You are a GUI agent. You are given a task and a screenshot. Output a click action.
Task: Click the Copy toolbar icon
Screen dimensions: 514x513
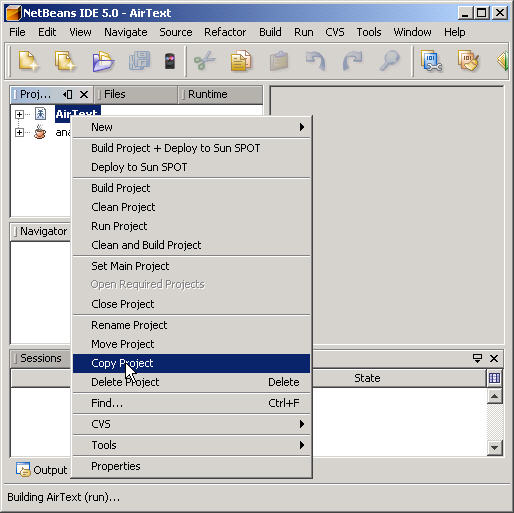241,61
